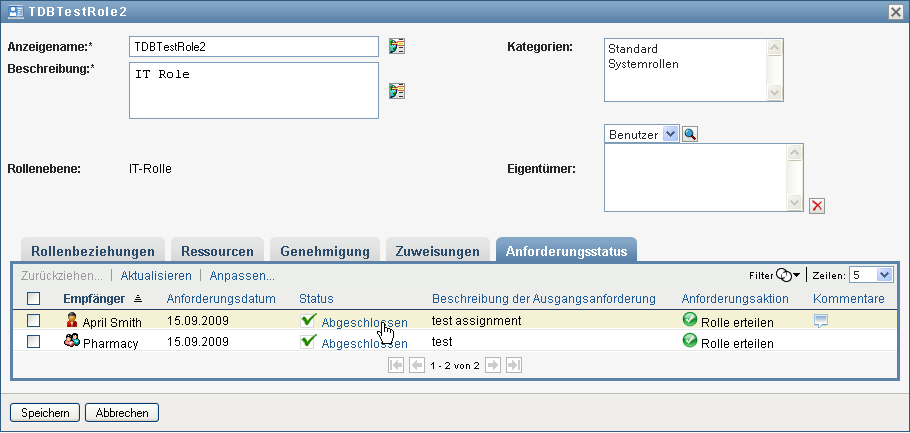Check the April Smith row checkbox
910x433 pixels.
point(34,321)
